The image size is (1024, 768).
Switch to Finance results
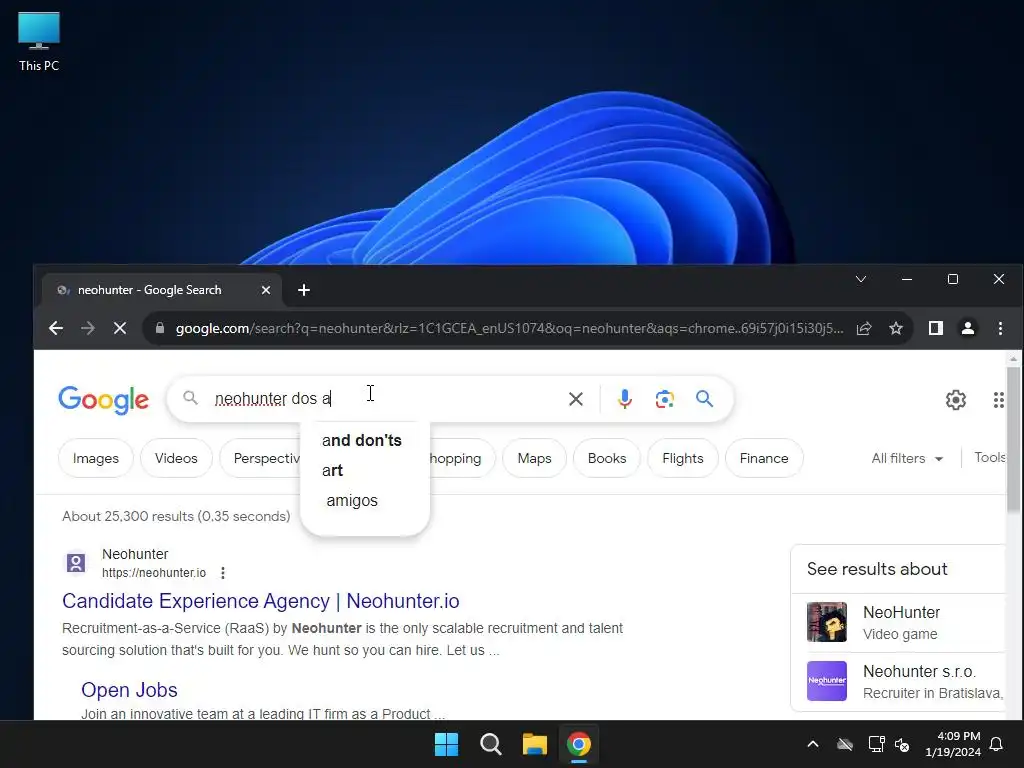[764, 458]
